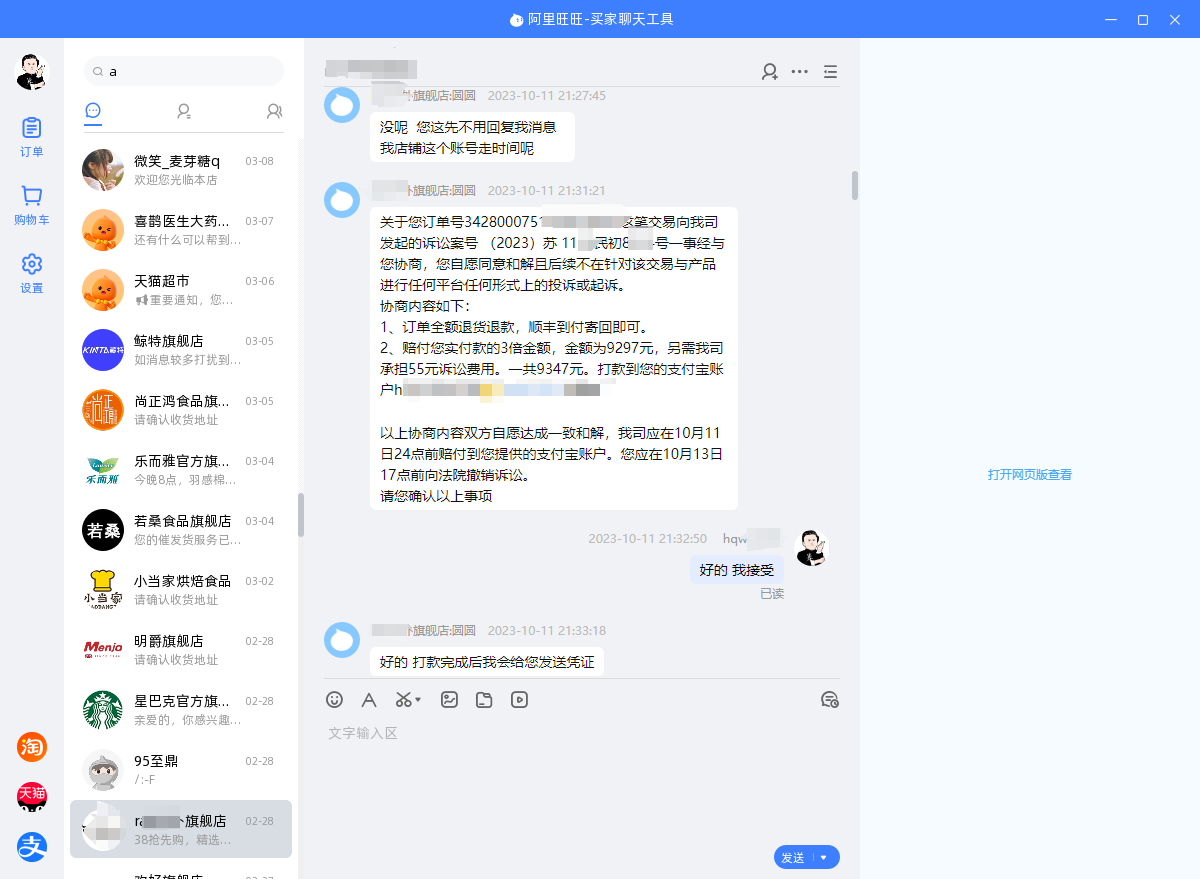Viewport: 1200px width, 879px height.
Task: Open the 购物车 shopping cart
Action: coord(32,205)
